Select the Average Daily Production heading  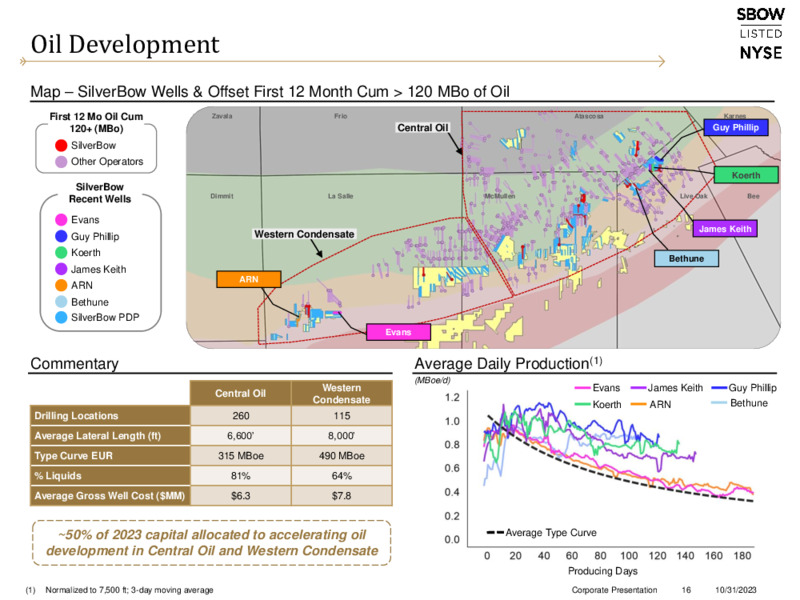(508, 363)
